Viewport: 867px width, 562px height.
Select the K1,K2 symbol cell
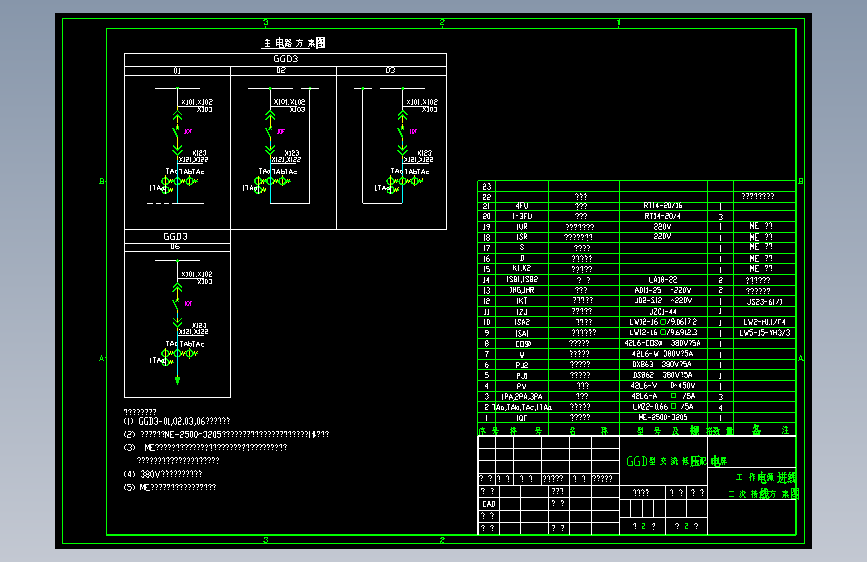(521, 269)
